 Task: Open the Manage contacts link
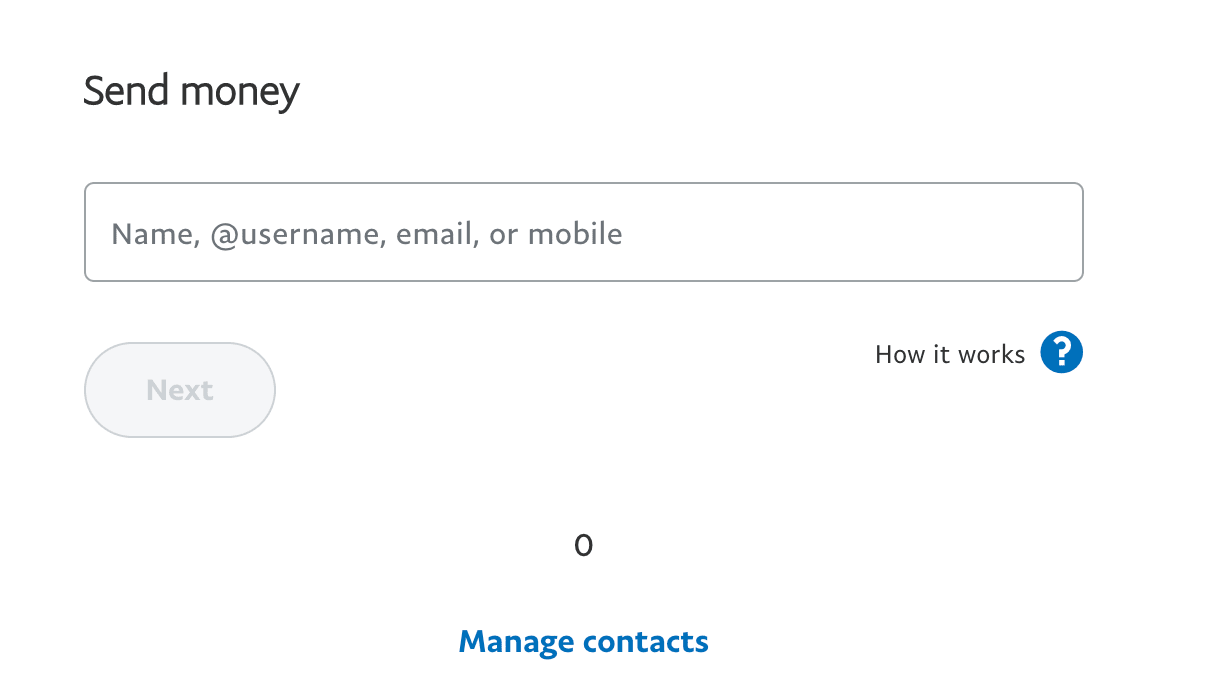click(x=583, y=641)
